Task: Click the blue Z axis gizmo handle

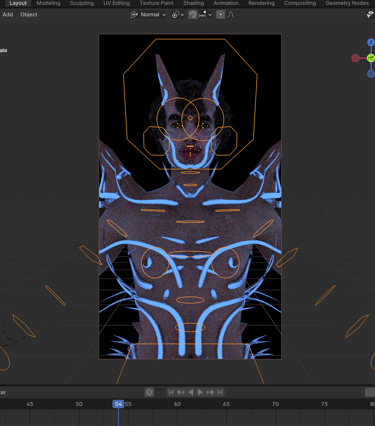Action: (371, 42)
